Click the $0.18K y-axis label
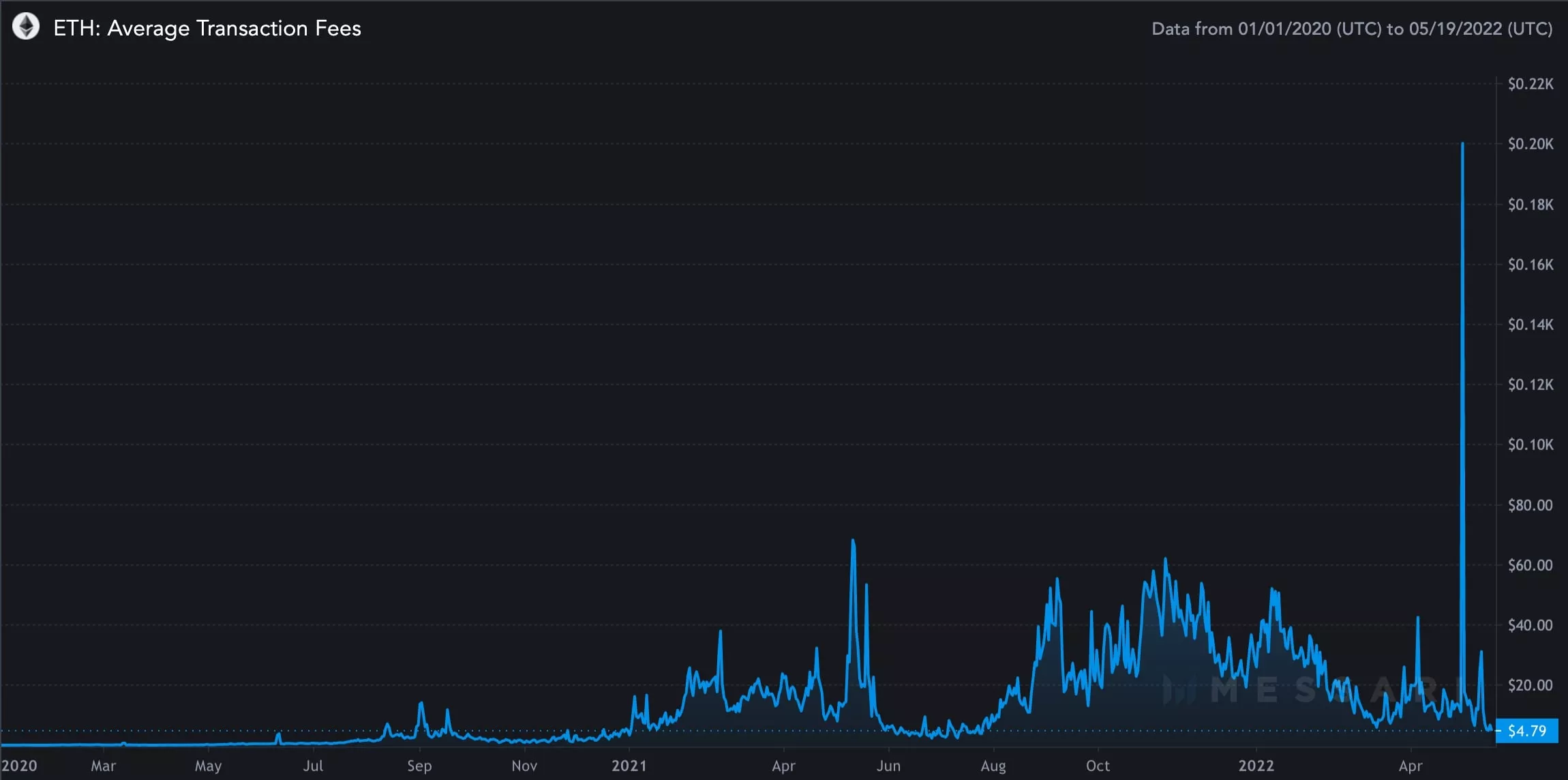Screen dimensions: 1568x780 pos(1531,205)
